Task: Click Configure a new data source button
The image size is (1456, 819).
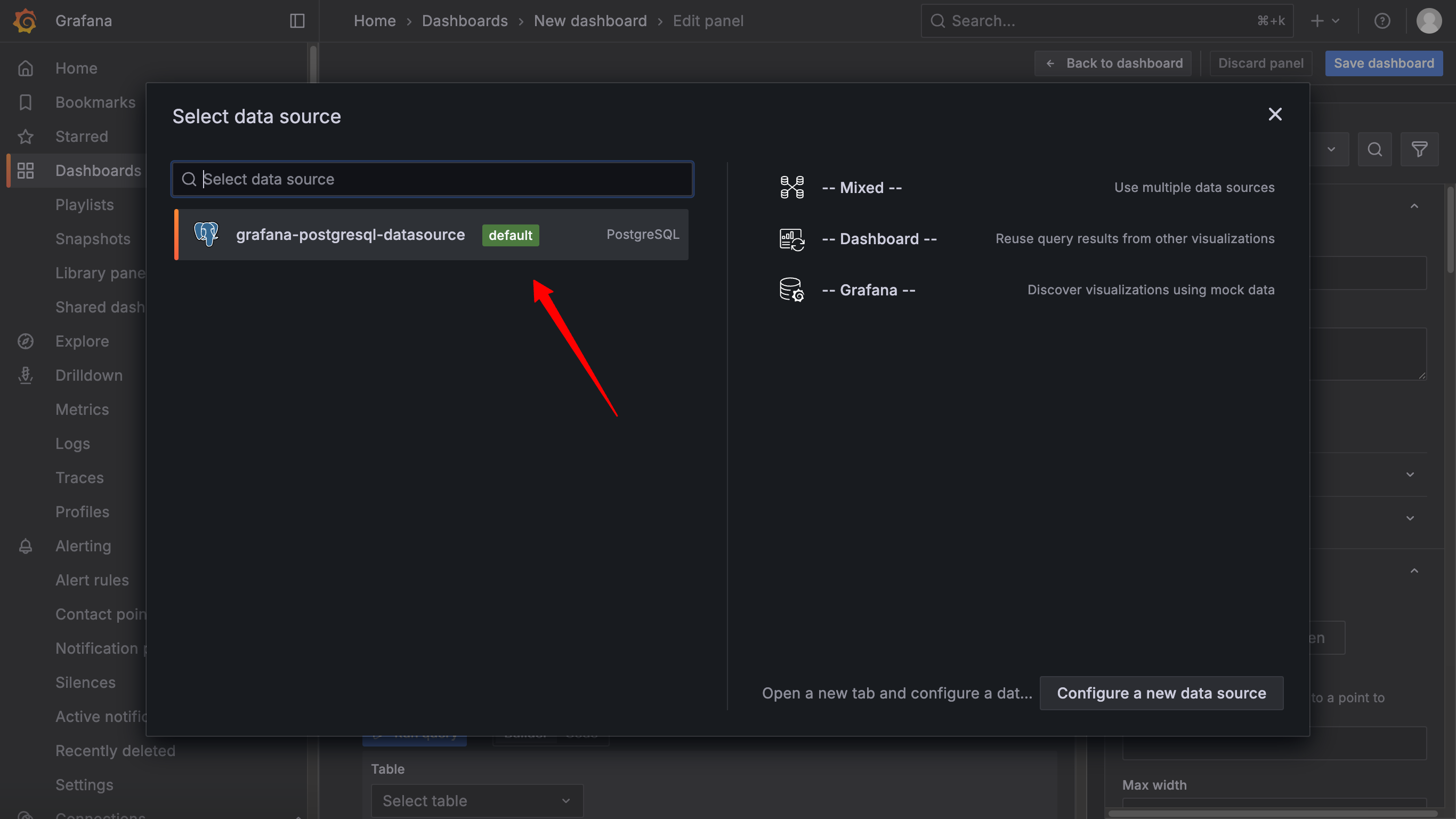Action: 1161,693
